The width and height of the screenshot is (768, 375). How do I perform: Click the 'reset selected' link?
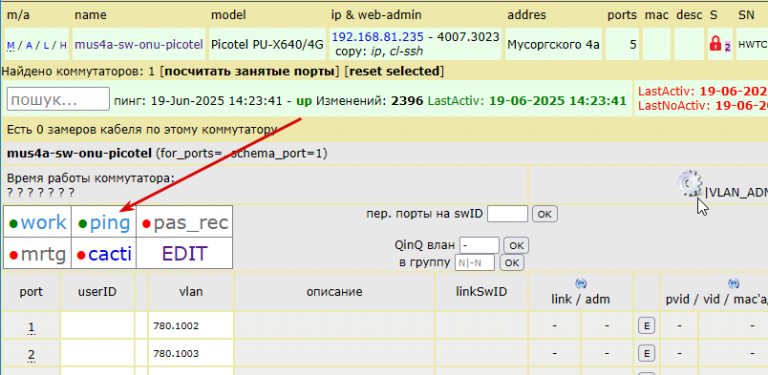pyautogui.click(x=394, y=71)
